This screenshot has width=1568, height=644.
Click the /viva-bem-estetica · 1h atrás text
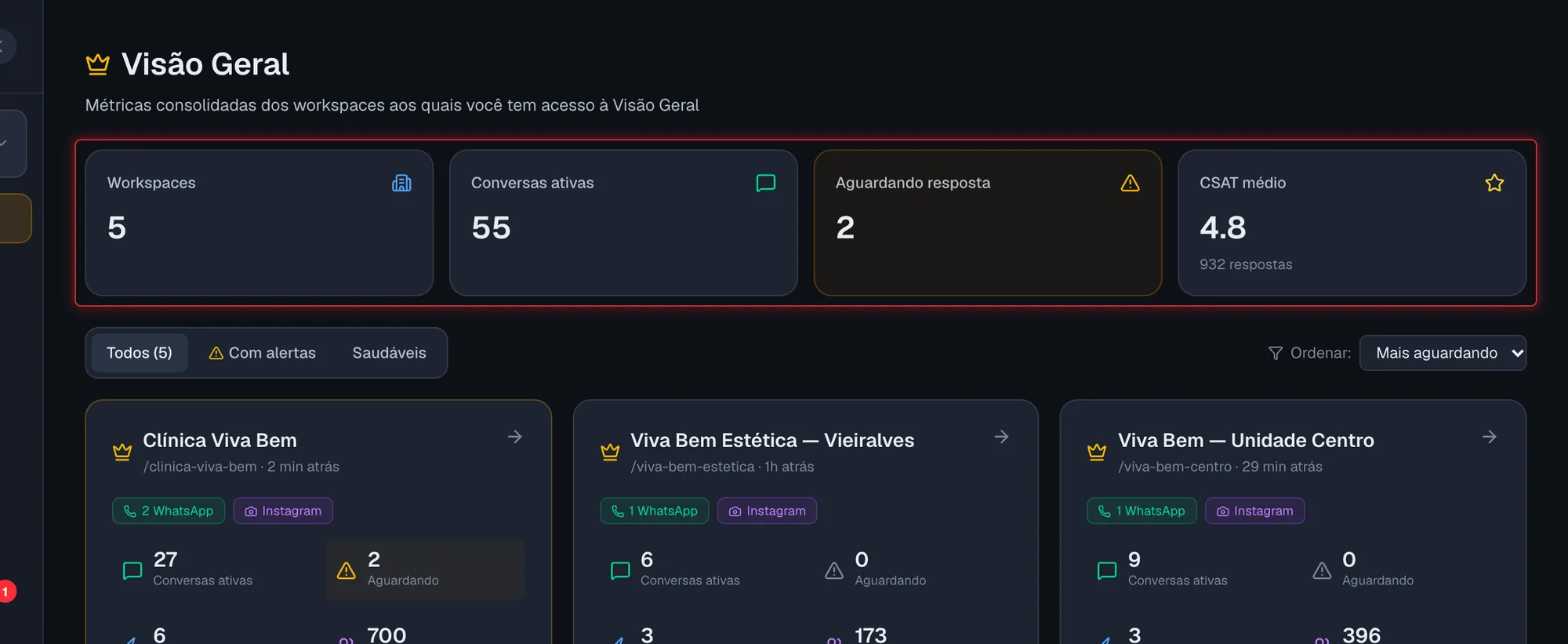[x=722, y=467]
